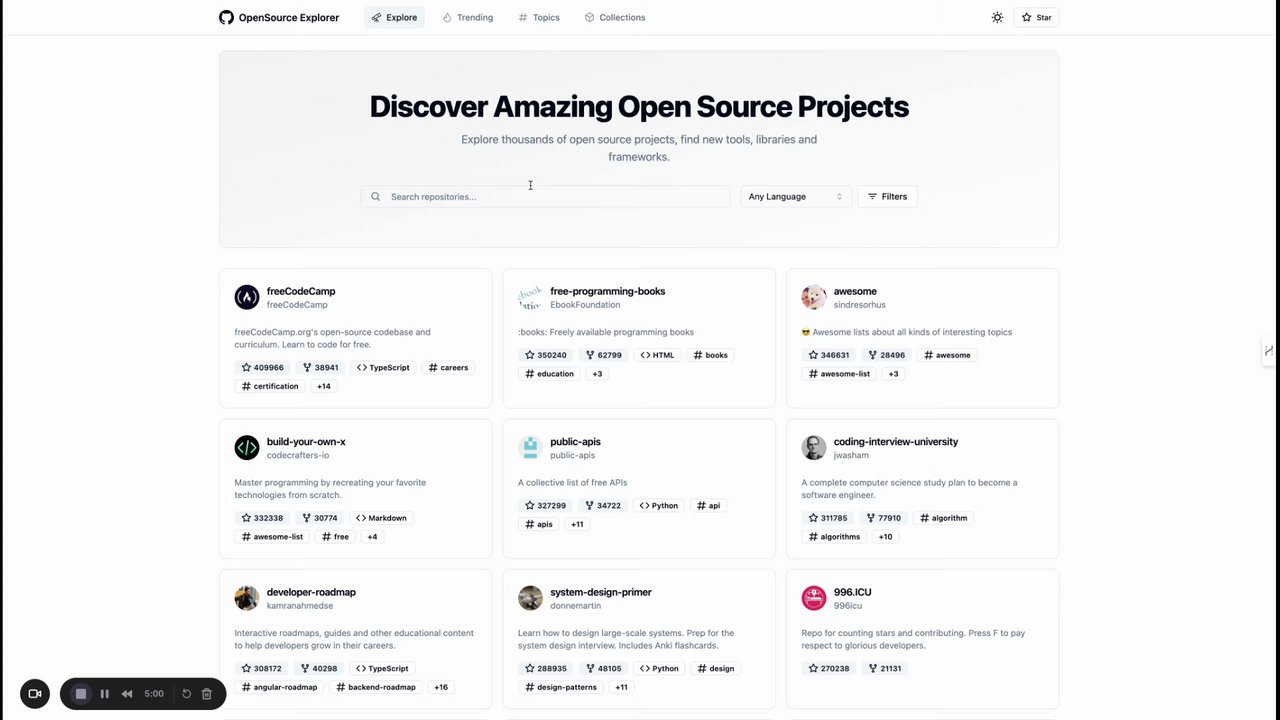1280x720 pixels.
Task: Open the coding-interview-university repository title
Action: (896, 442)
